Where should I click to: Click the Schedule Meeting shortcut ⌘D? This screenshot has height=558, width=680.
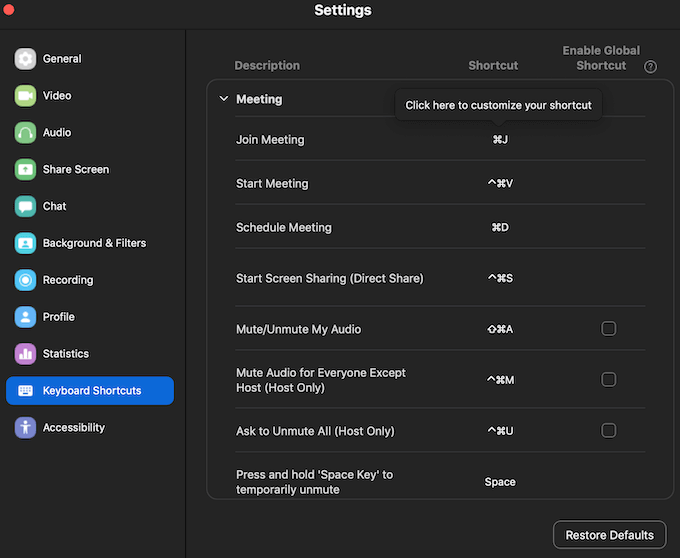(500, 228)
